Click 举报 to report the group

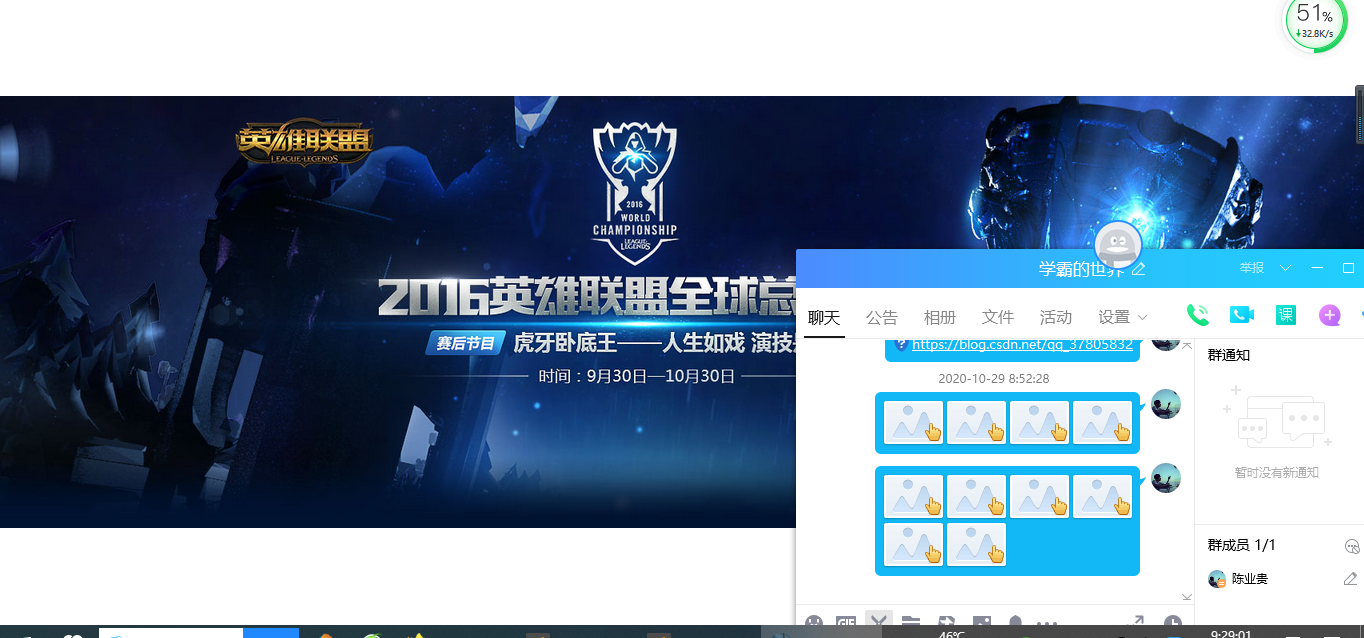1252,268
